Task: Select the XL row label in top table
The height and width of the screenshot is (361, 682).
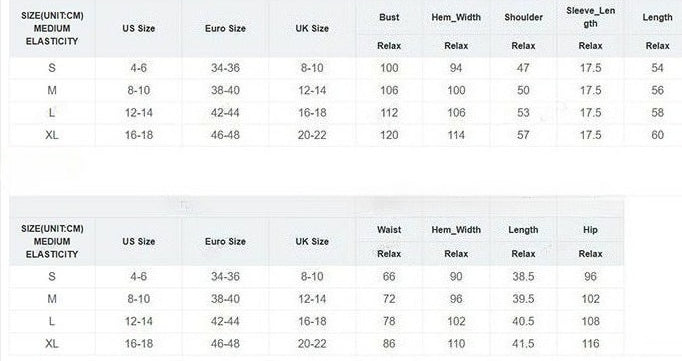Action: tap(52, 135)
